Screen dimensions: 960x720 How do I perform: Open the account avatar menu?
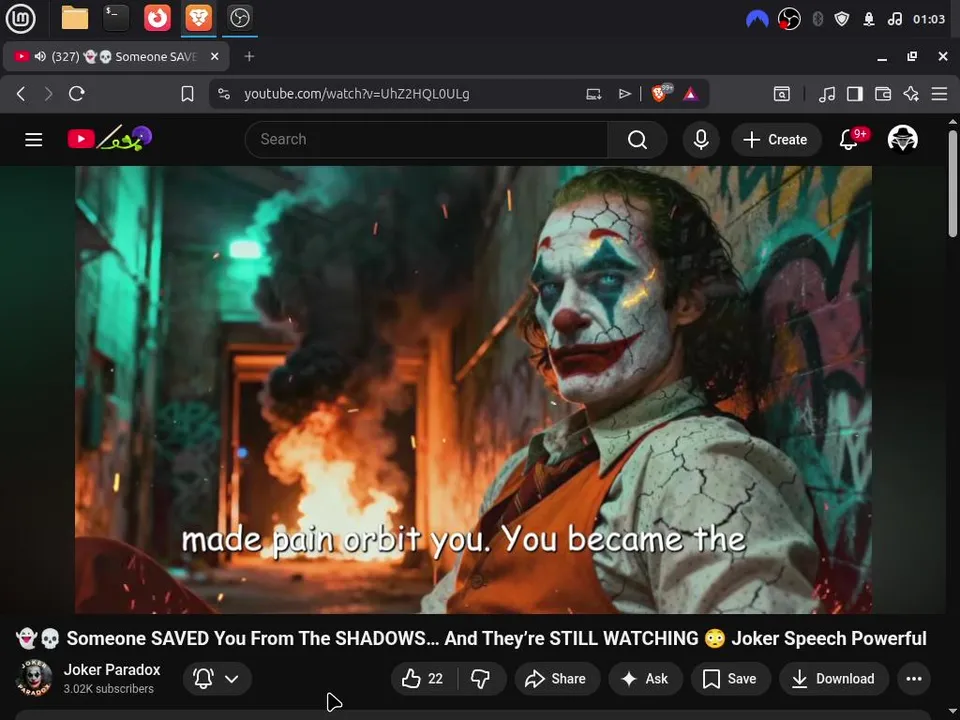pos(902,139)
